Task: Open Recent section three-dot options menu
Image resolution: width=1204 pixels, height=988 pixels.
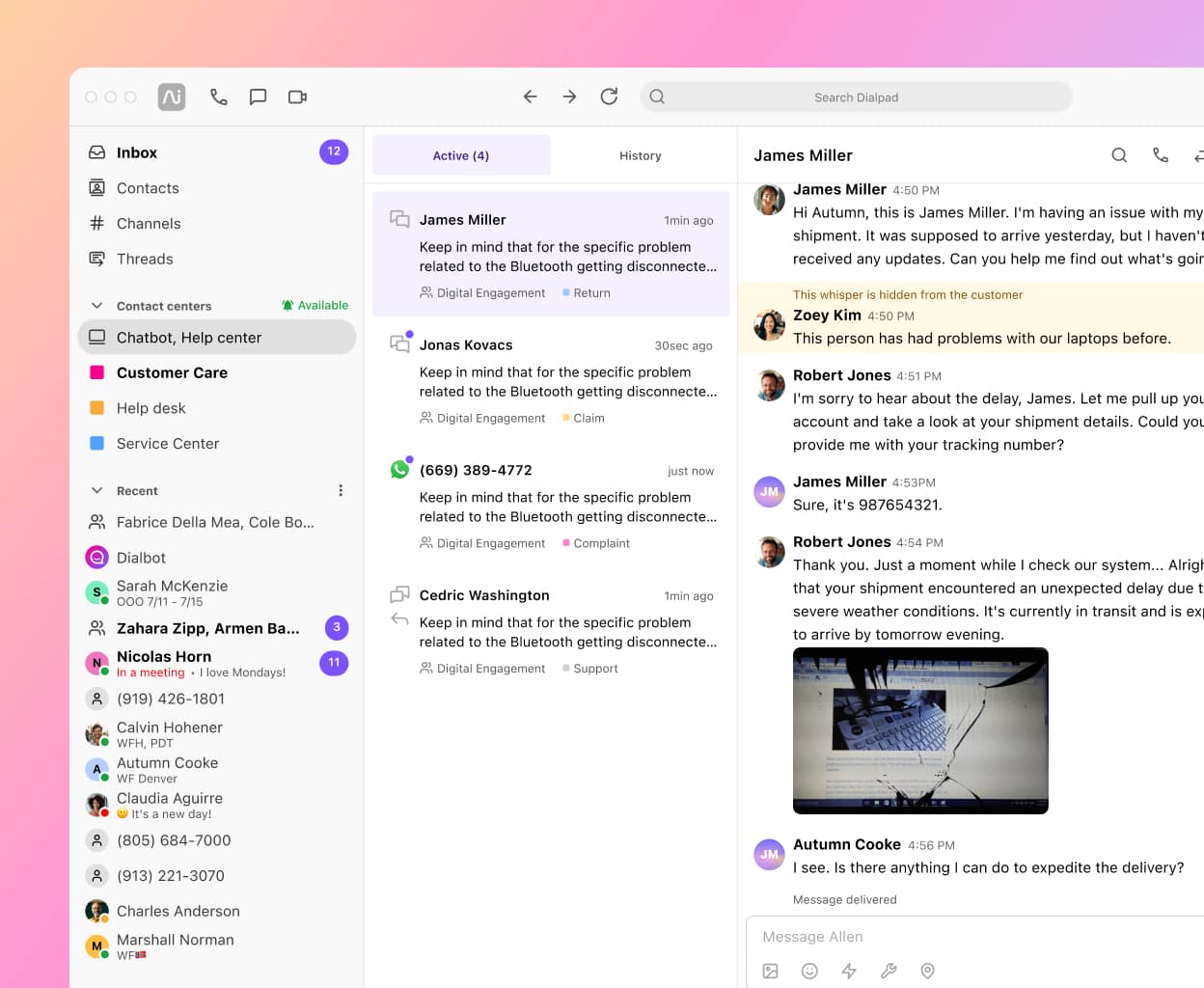Action: [x=341, y=490]
